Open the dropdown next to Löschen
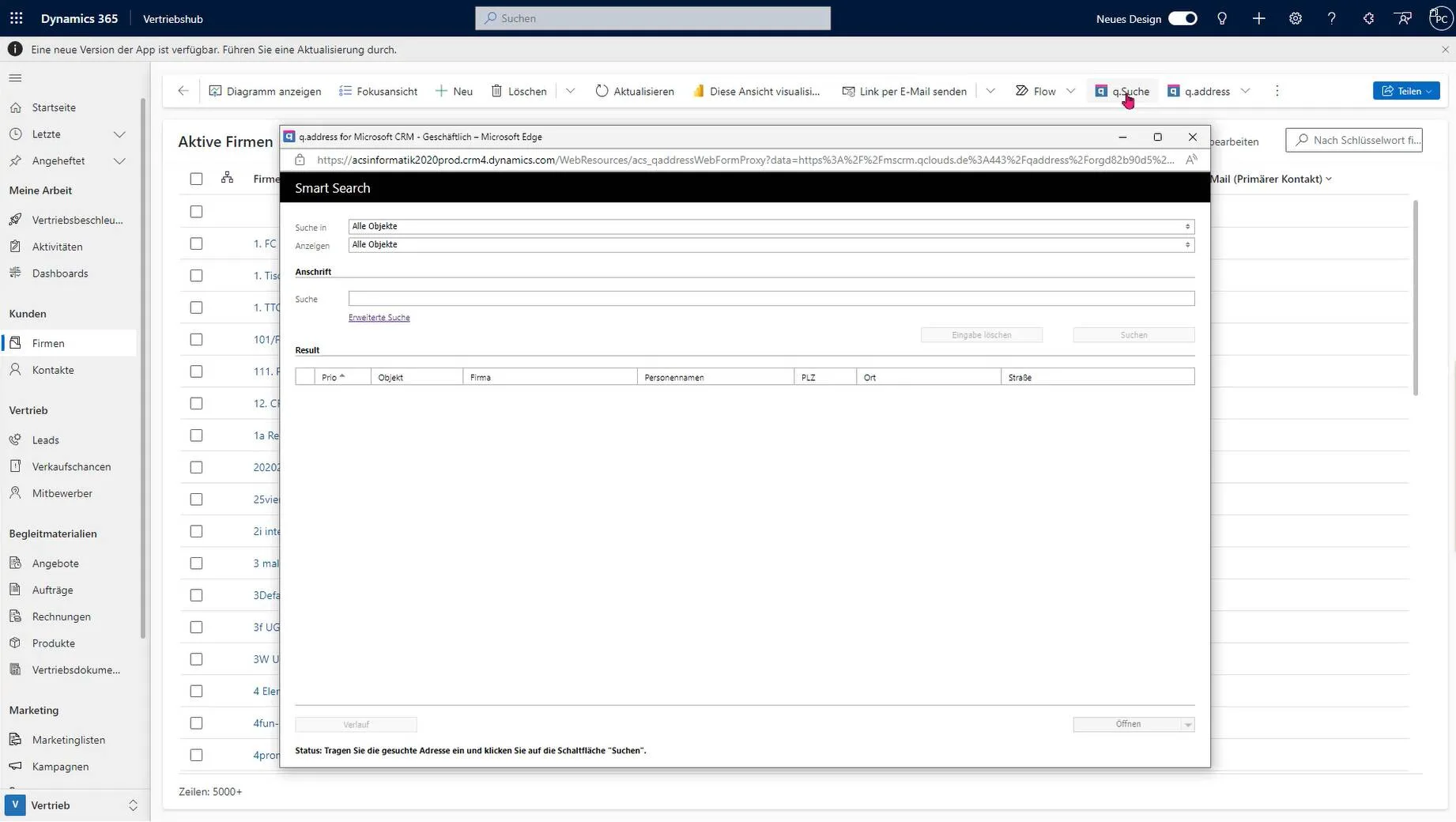This screenshot has height=822, width=1456. tap(570, 91)
